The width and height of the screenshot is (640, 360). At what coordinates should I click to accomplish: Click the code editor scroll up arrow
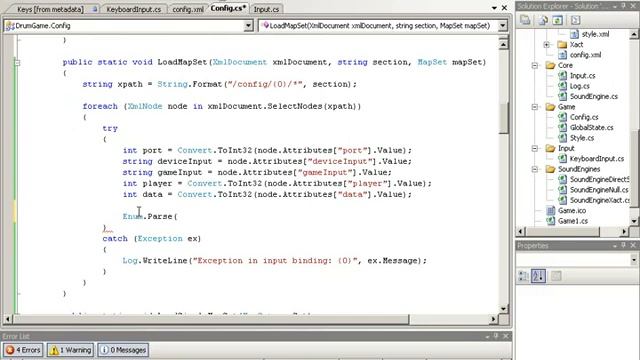pyautogui.click(x=504, y=44)
